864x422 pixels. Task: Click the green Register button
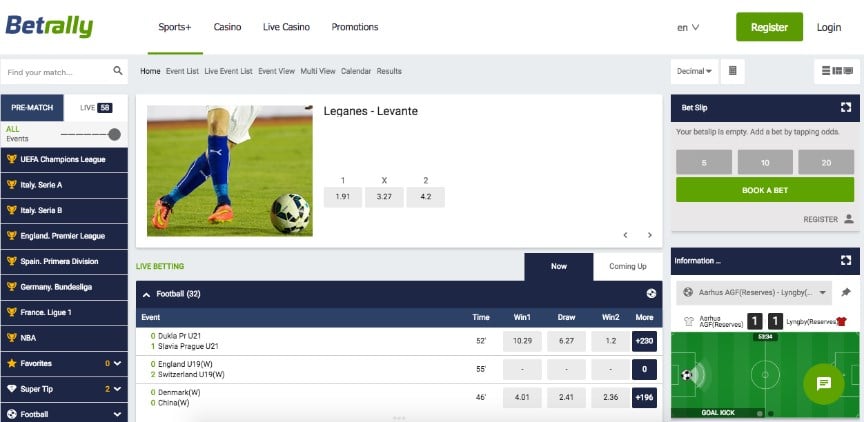coord(769,27)
